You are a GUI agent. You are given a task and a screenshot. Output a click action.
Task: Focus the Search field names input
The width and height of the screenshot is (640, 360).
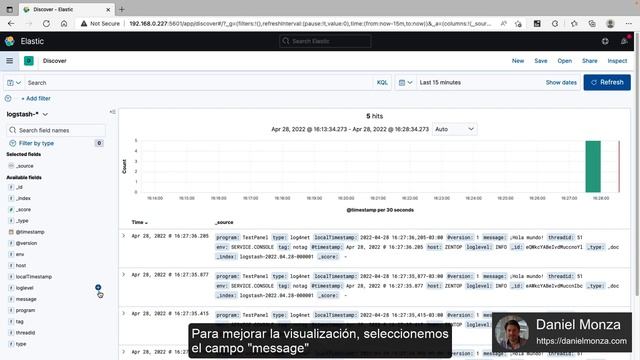56,130
